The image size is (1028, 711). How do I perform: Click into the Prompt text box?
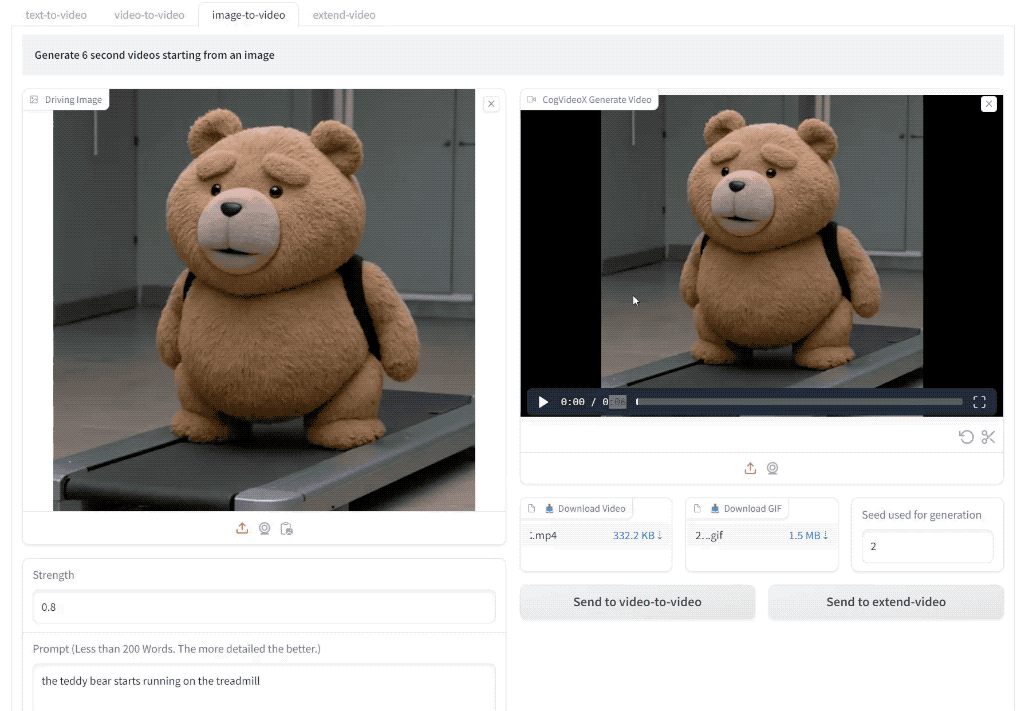coord(264,687)
